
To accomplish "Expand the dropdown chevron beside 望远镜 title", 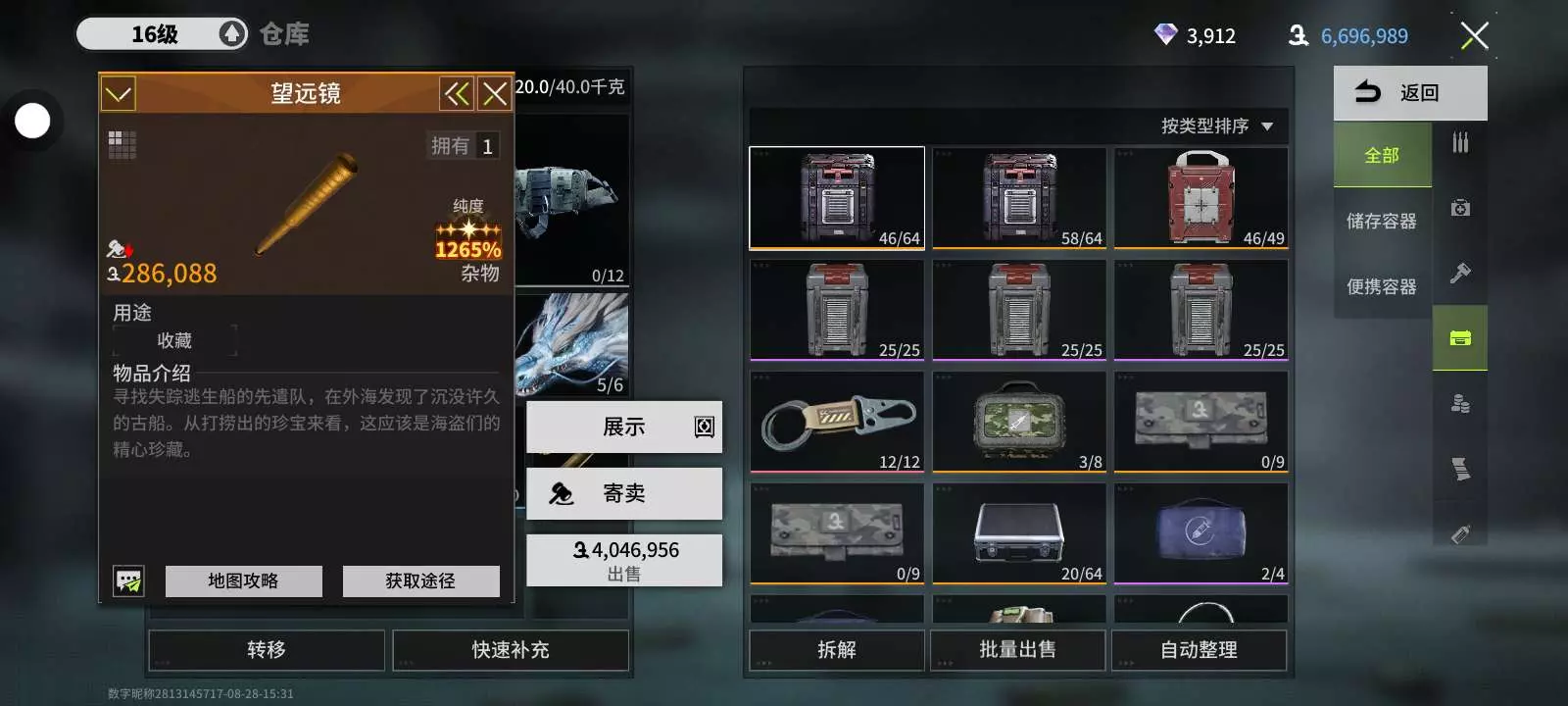I will (x=119, y=94).
